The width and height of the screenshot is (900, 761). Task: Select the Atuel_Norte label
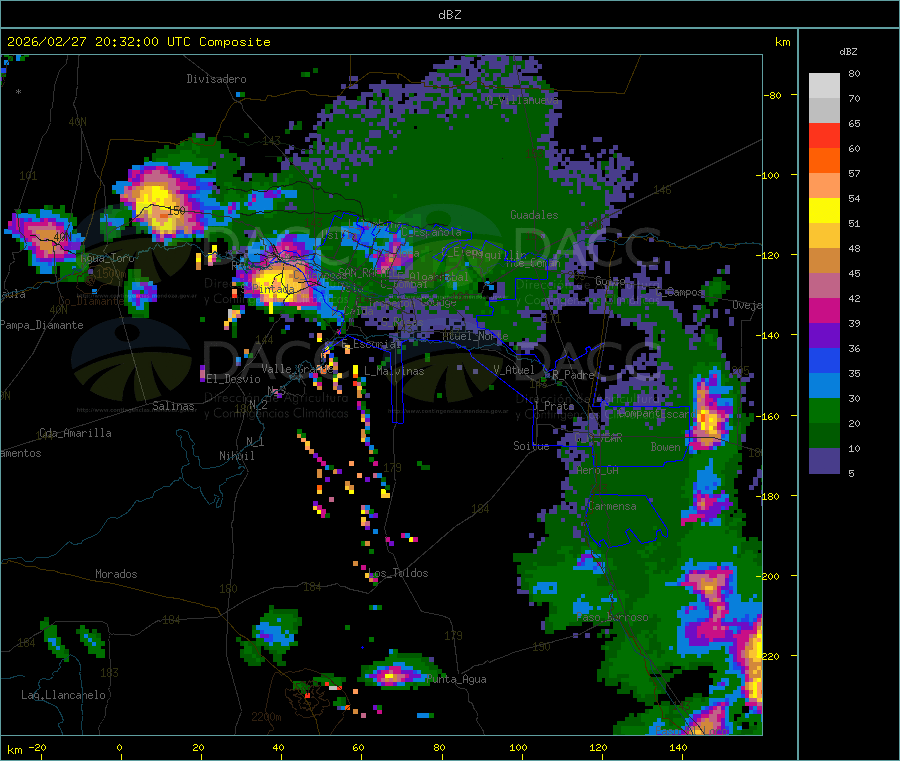pyautogui.click(x=475, y=336)
